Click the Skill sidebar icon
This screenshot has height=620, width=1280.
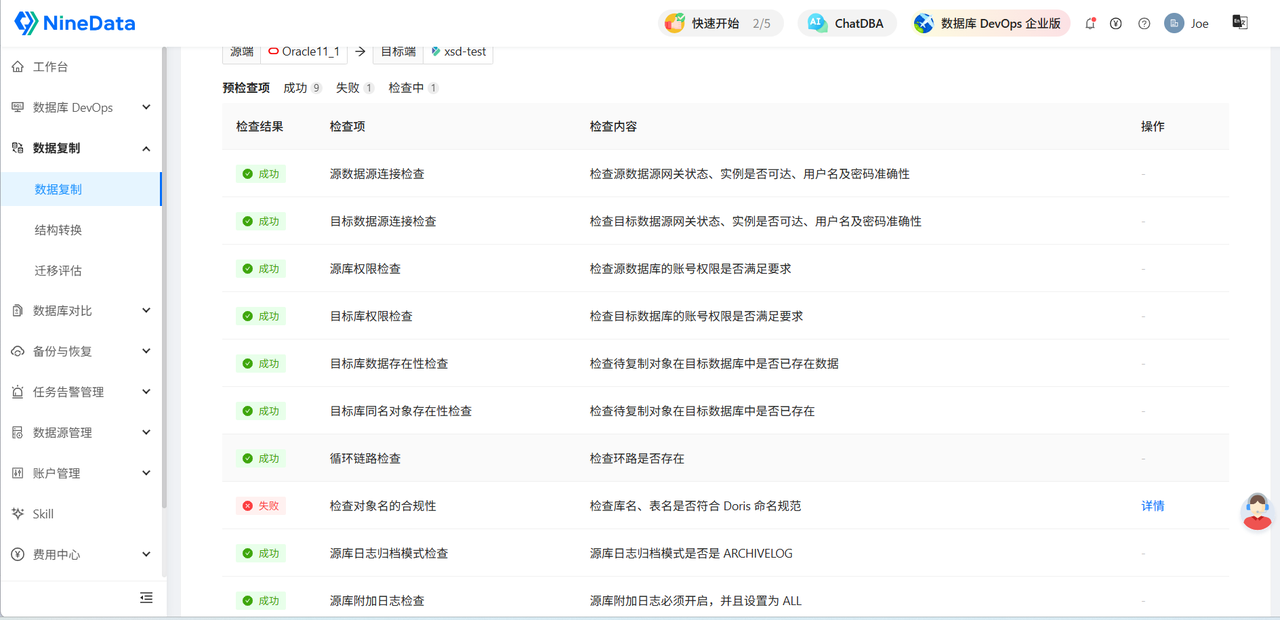pyautogui.click(x=17, y=514)
